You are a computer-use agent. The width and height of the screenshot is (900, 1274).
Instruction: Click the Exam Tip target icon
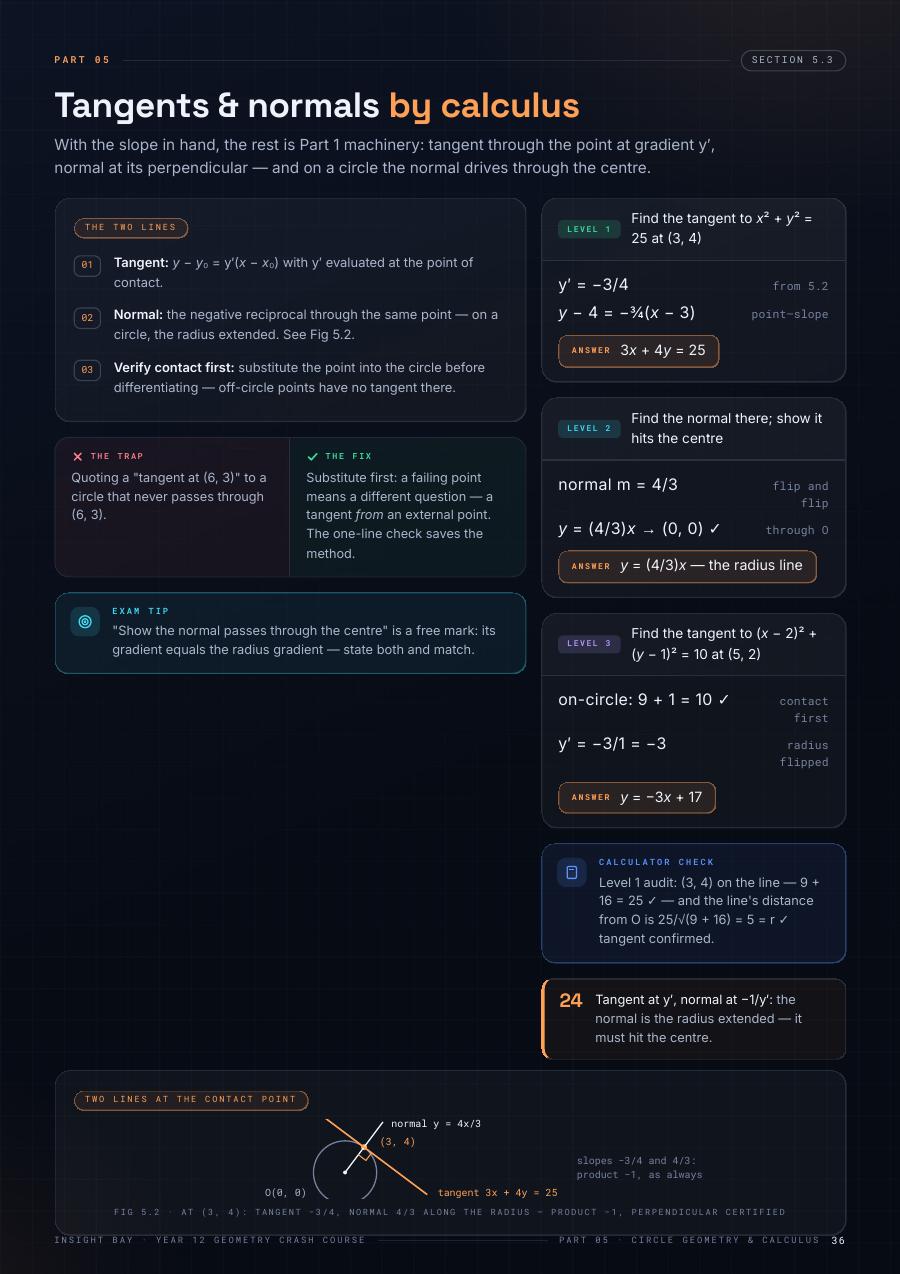[85, 621]
